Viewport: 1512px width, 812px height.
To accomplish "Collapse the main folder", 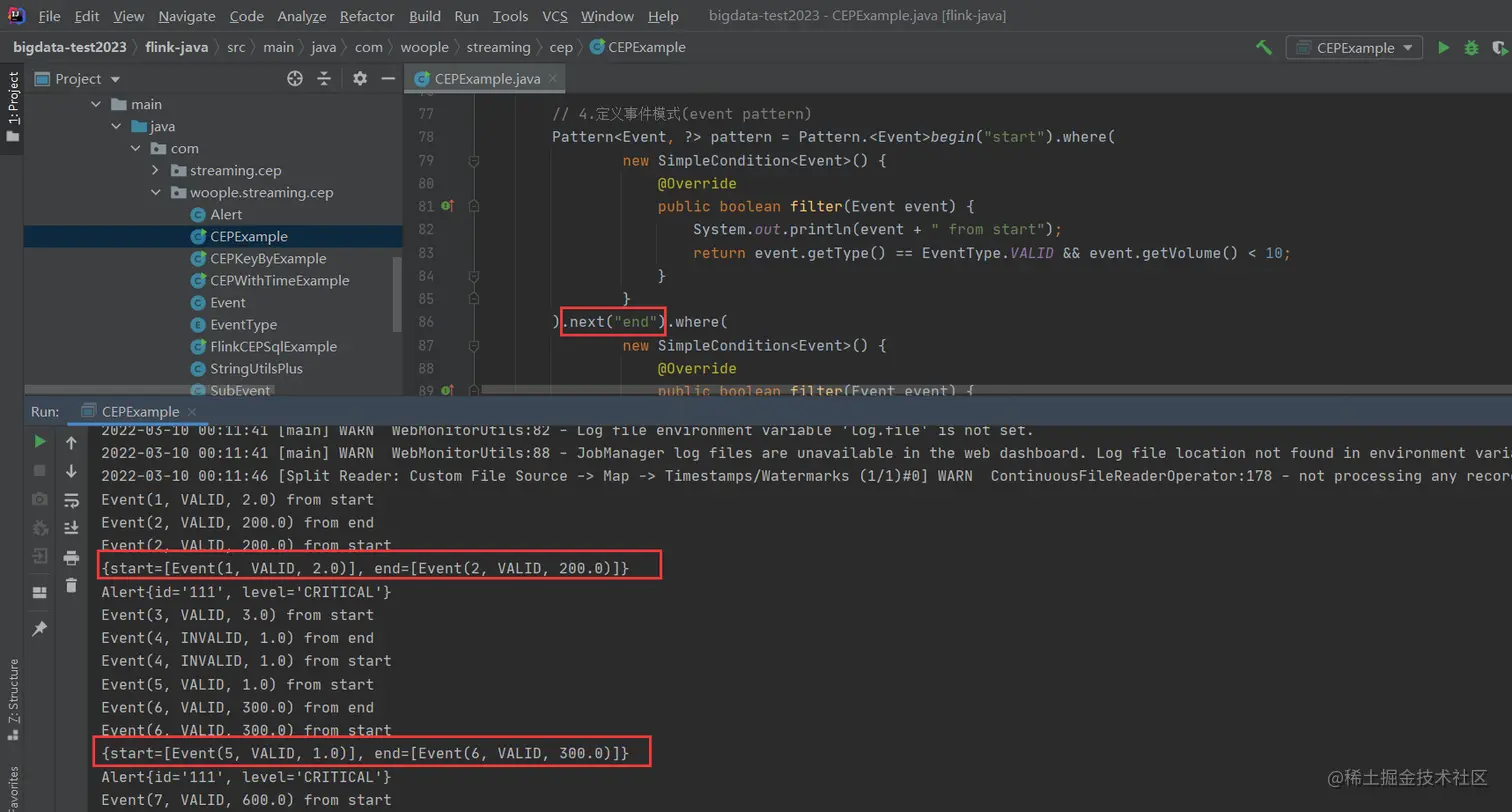I will click(96, 104).
